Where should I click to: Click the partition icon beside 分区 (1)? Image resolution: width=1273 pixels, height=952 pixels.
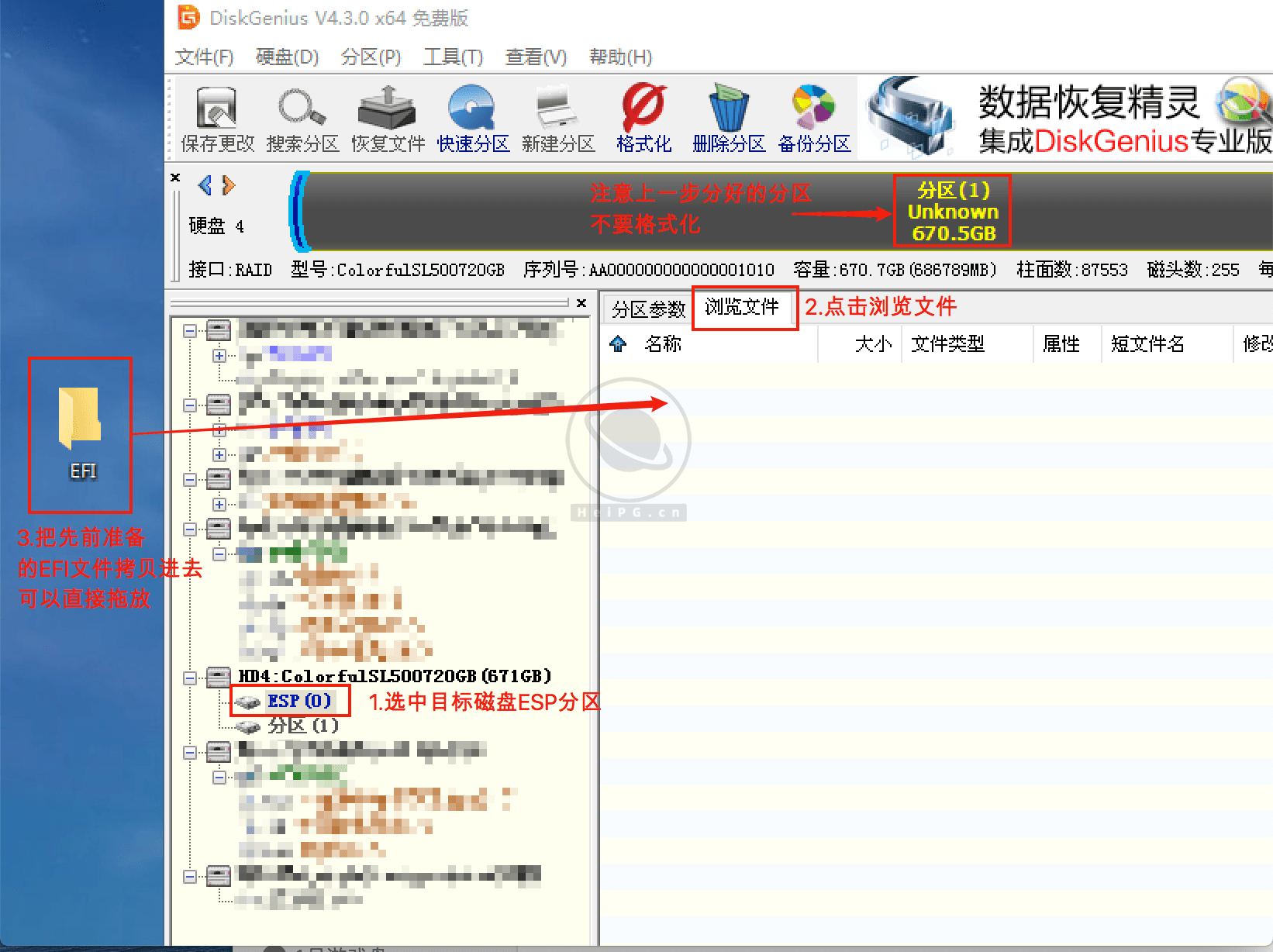[248, 726]
